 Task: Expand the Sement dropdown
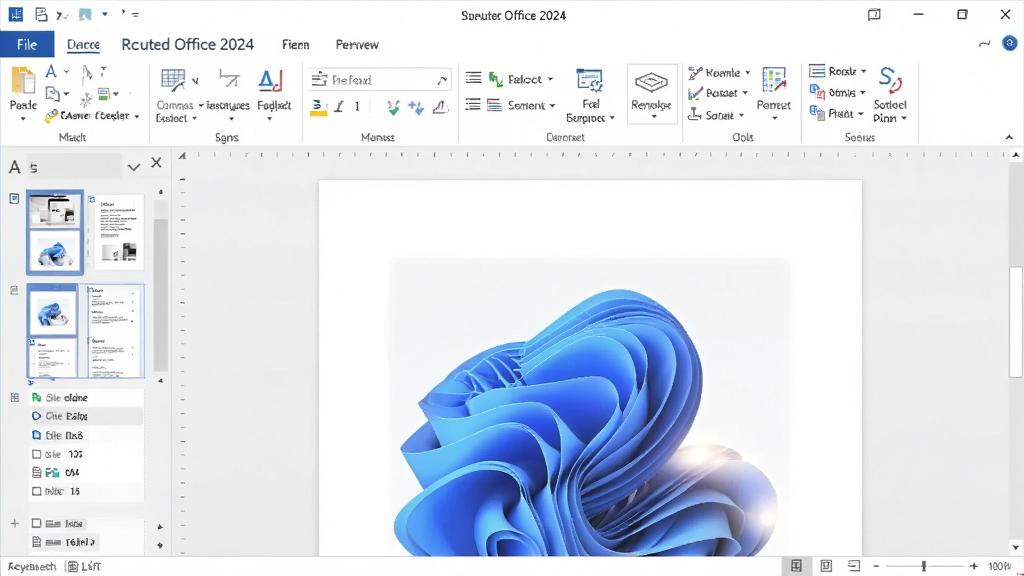[x=552, y=105]
